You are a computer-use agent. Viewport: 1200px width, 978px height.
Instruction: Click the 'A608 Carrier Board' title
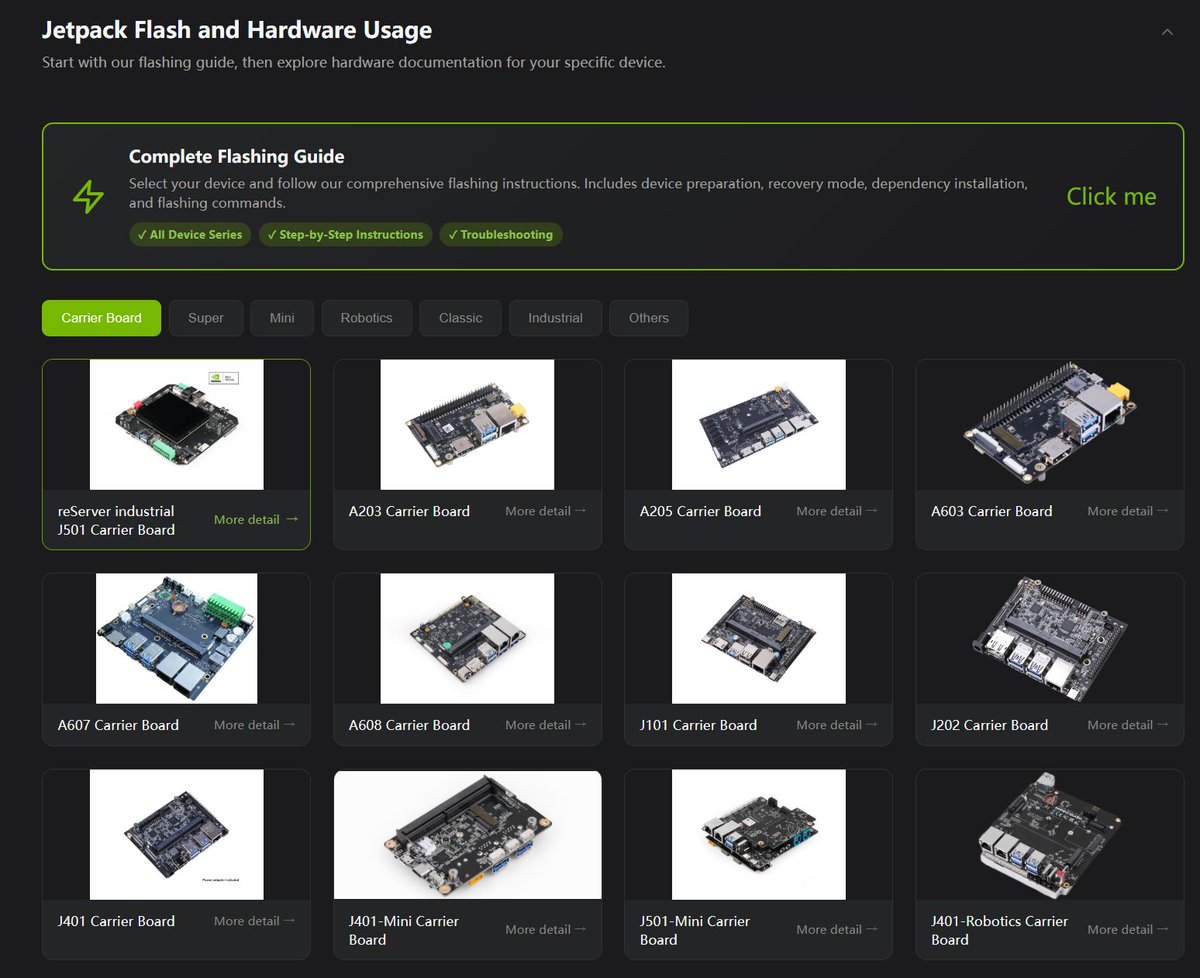coord(409,725)
